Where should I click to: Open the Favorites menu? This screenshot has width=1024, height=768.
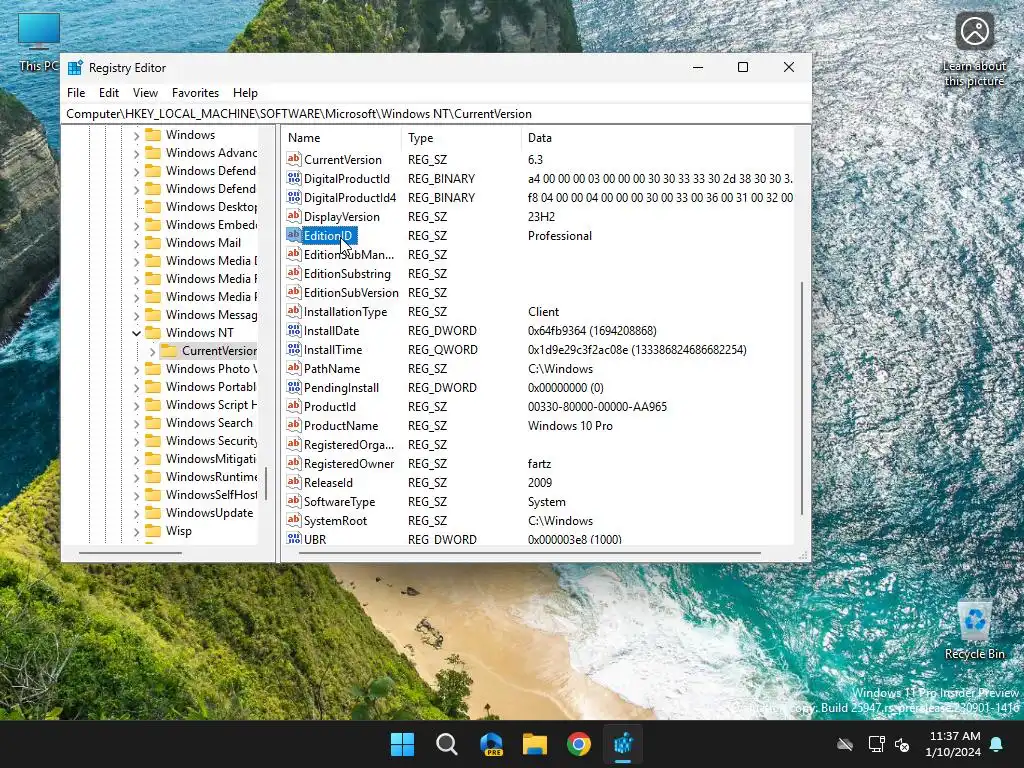click(195, 93)
